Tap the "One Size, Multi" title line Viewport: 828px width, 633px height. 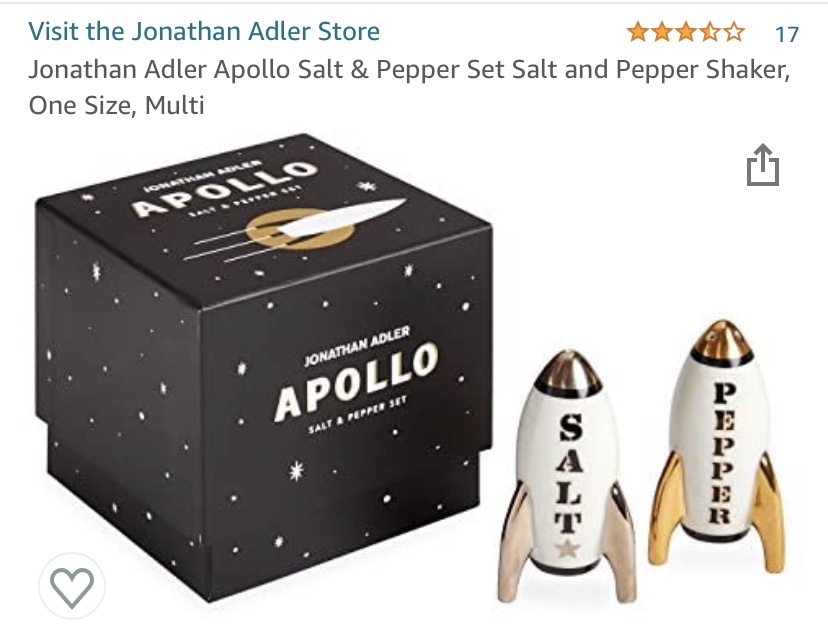point(116,105)
